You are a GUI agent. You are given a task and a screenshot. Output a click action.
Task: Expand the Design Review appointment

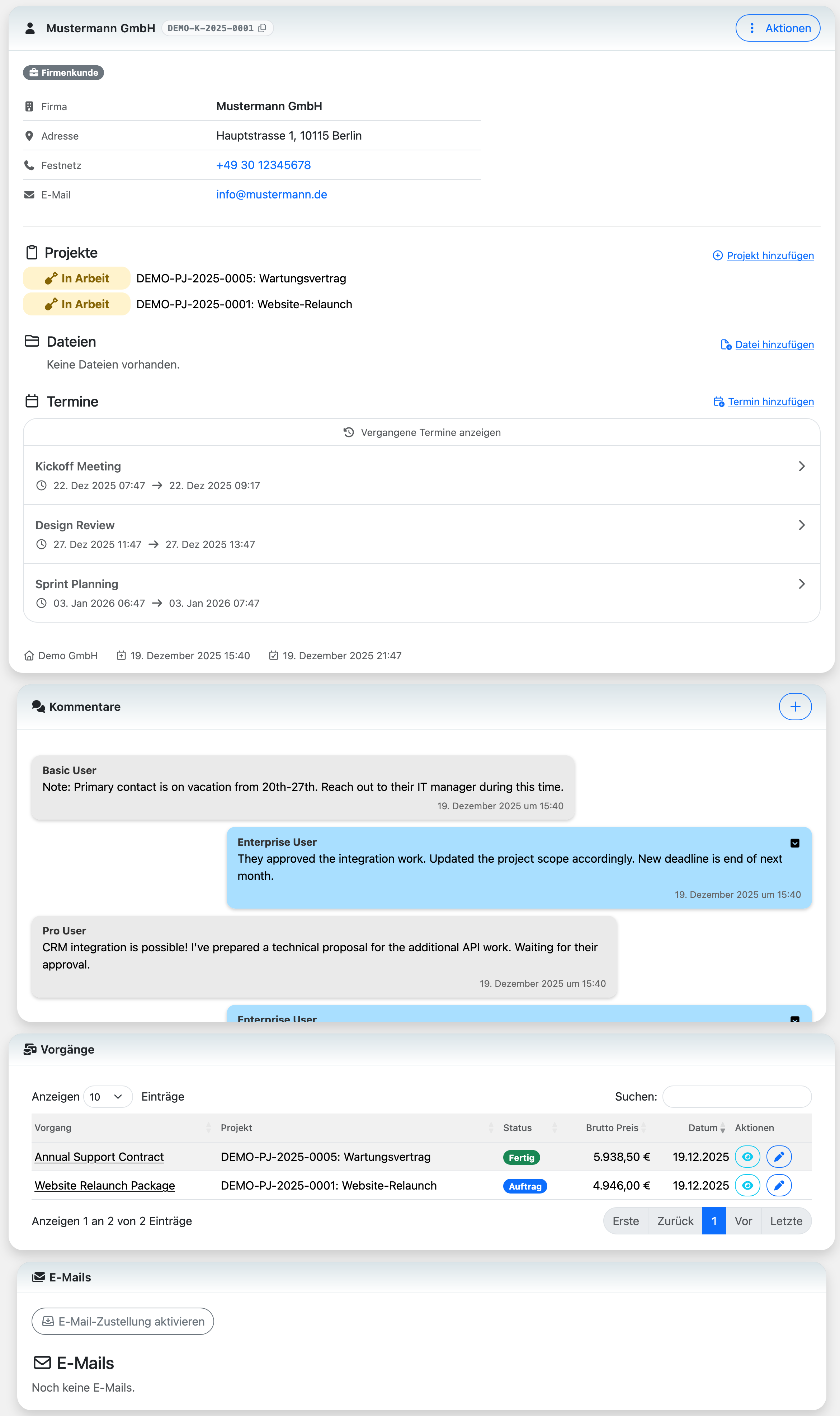pyautogui.click(x=801, y=525)
